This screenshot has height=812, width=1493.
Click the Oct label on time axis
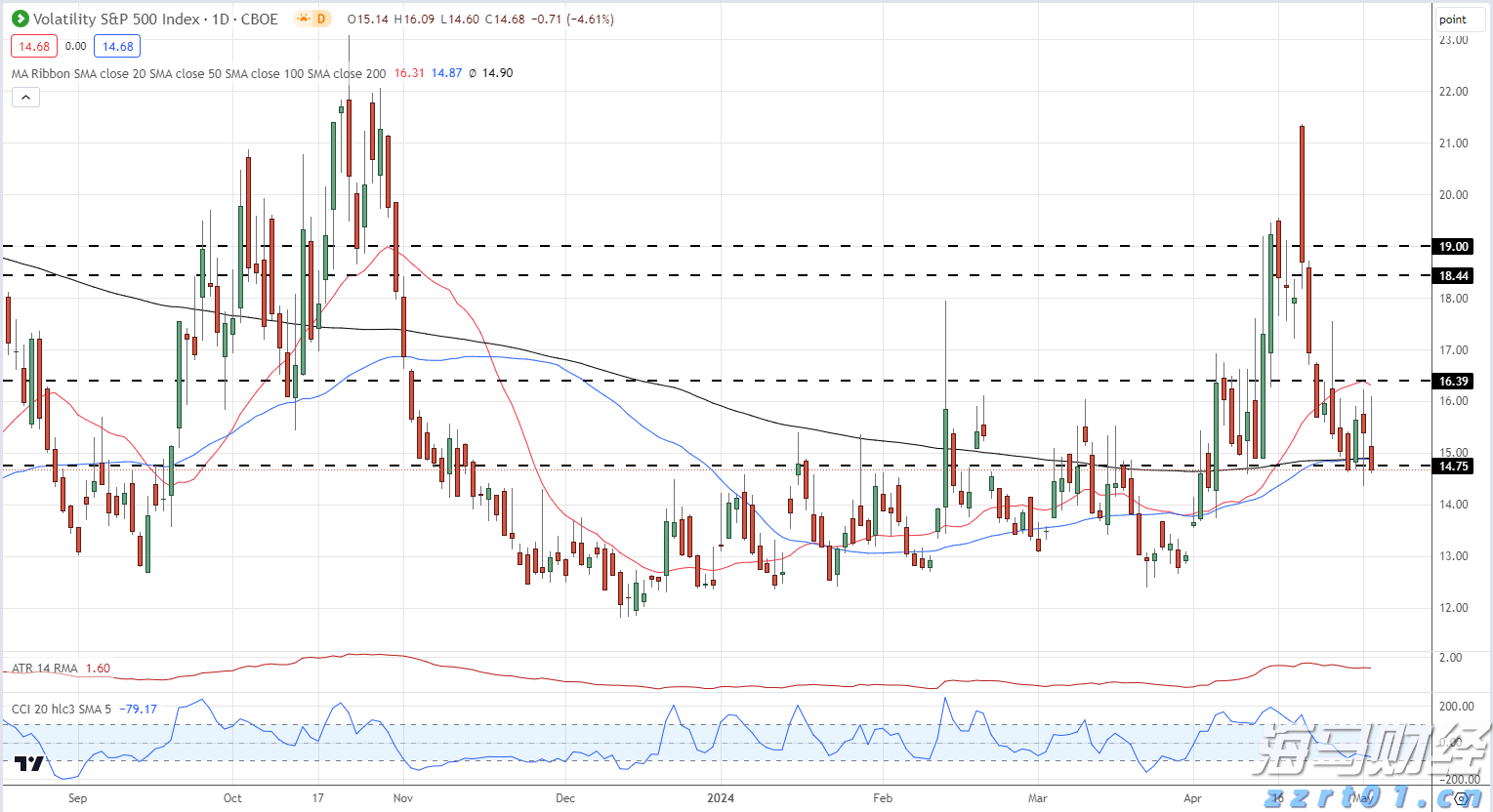click(x=232, y=797)
